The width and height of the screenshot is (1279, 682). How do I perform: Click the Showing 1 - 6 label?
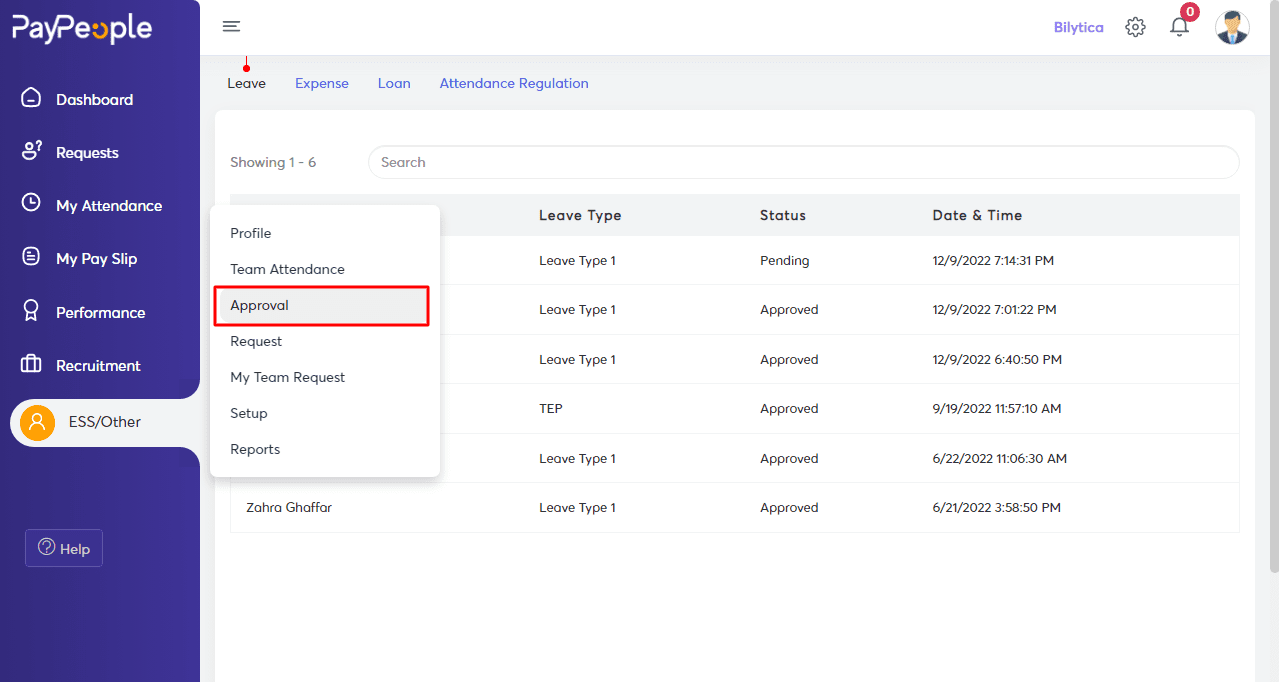273,162
